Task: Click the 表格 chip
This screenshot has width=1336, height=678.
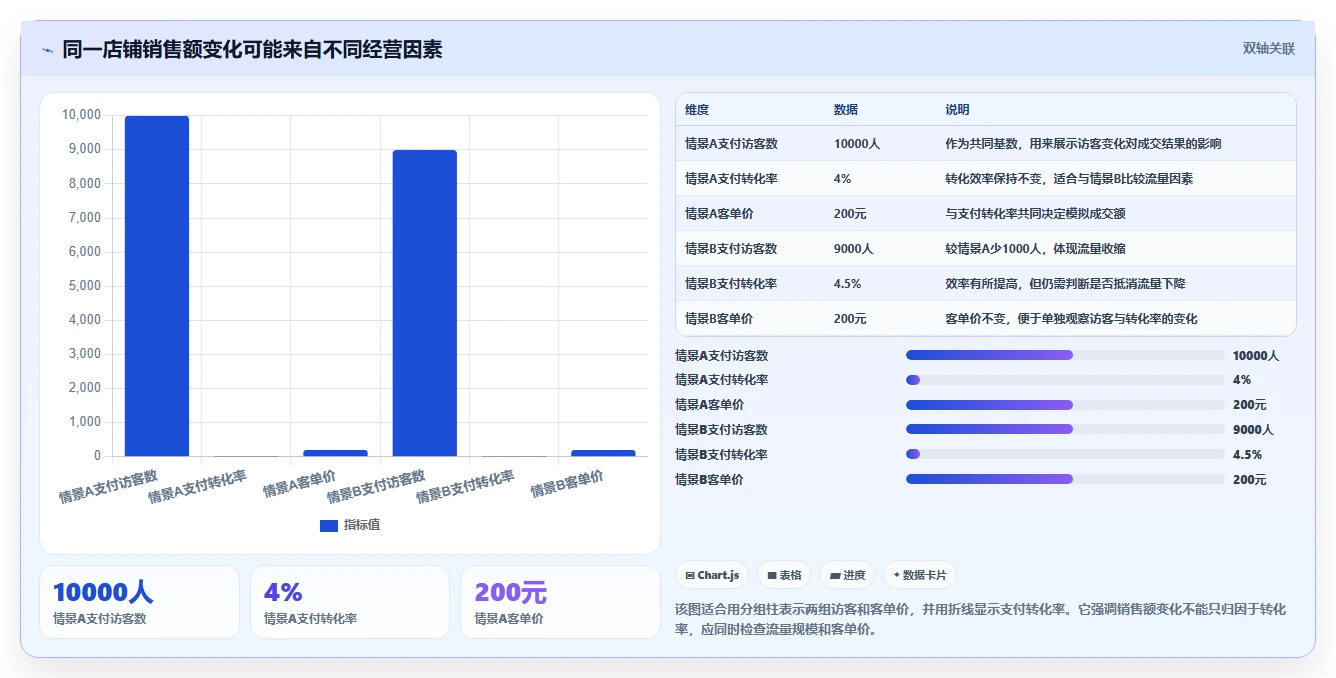Action: coord(784,575)
